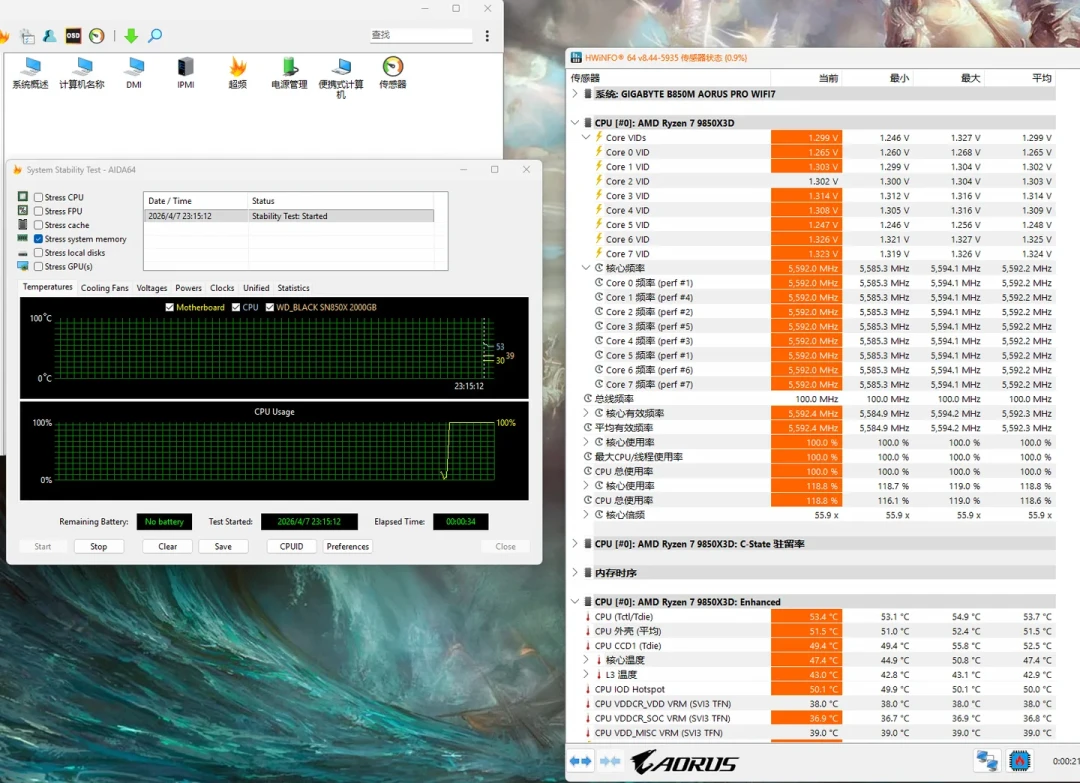Select the Stability Test: Started log row

[289, 216]
